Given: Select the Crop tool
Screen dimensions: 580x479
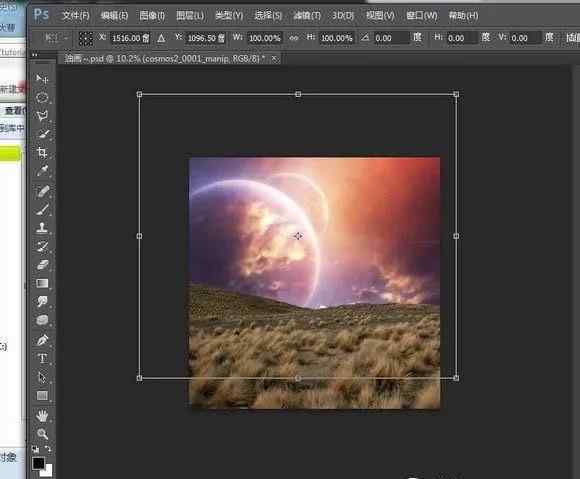Looking at the screenshot, I should [42, 152].
